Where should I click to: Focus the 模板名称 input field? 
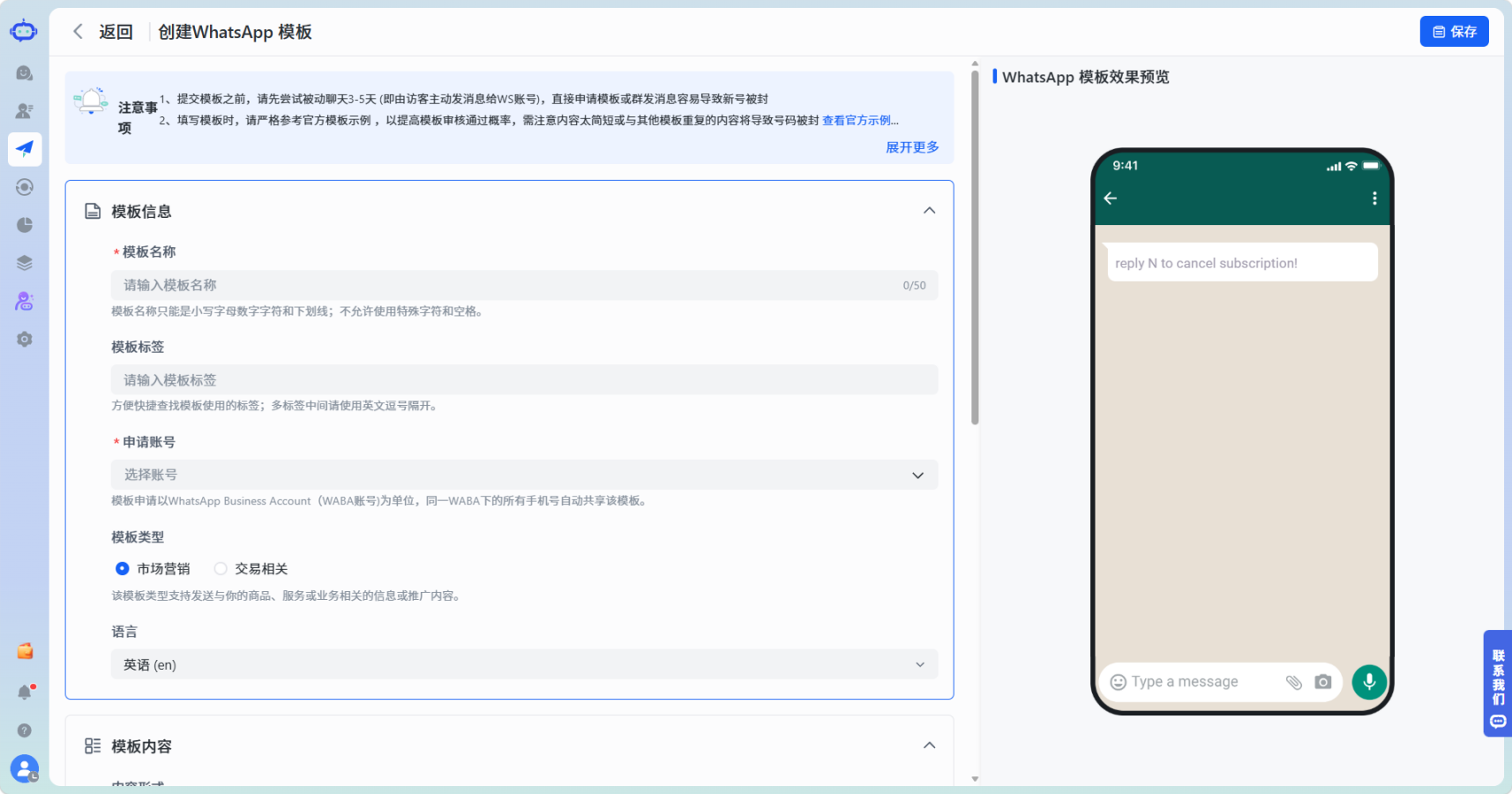coord(524,285)
